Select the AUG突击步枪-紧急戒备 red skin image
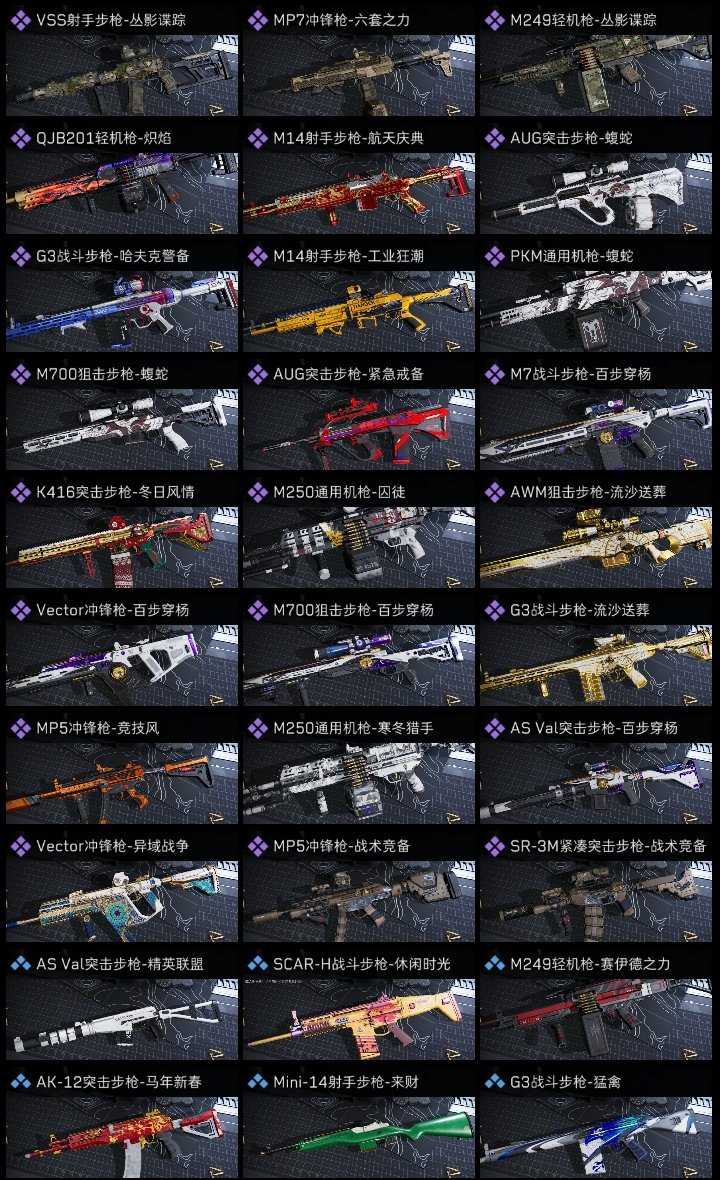720x1180 pixels. [x=359, y=429]
